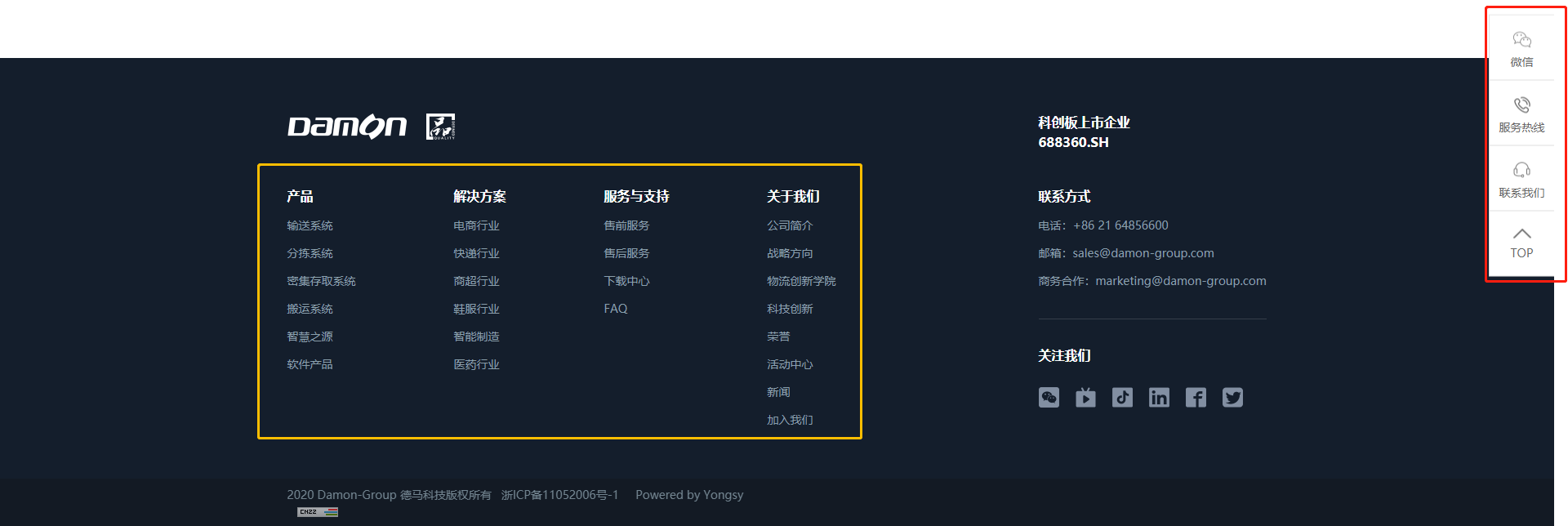1568x526 pixels.
Task: Open the video channel TV icon
Action: 1085,398
